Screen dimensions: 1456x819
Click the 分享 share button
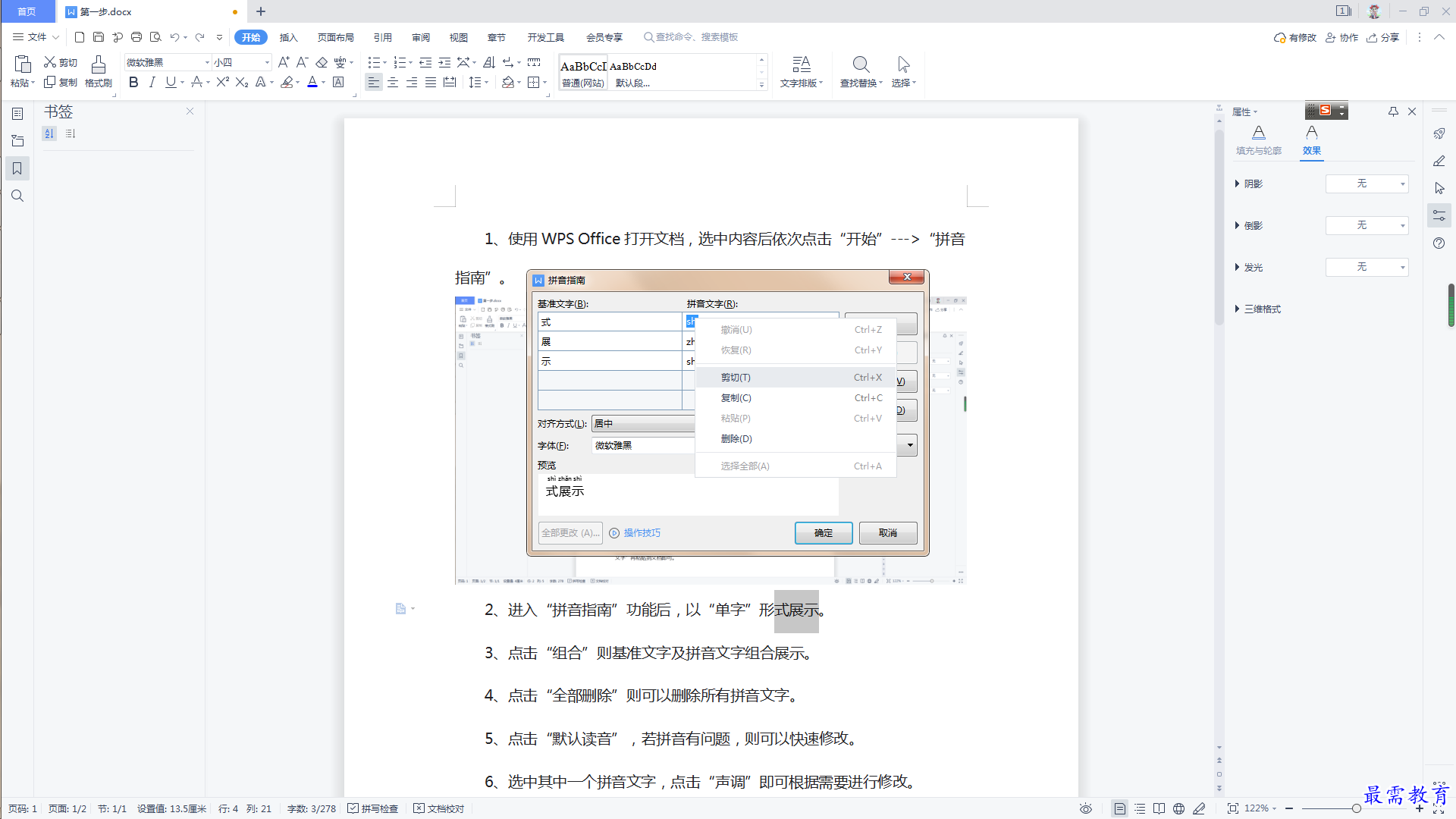1382,37
